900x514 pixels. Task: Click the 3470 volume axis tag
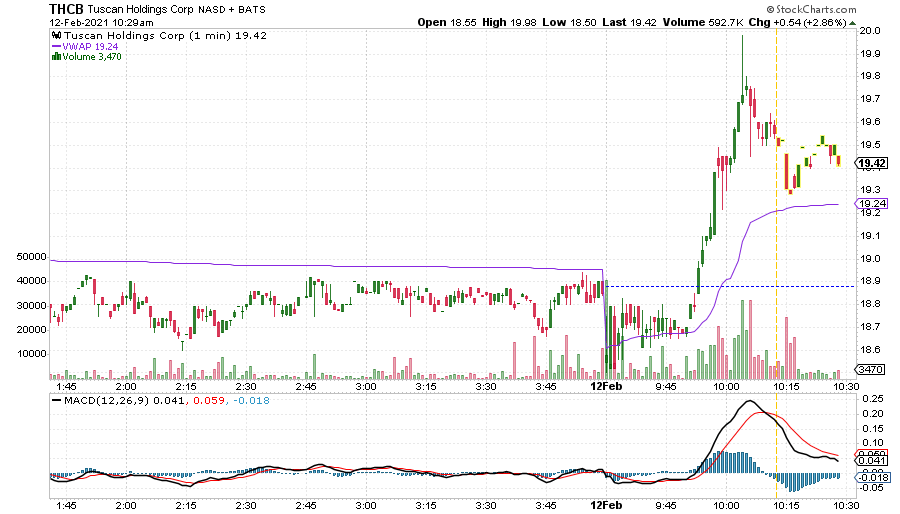pyautogui.click(x=871, y=369)
